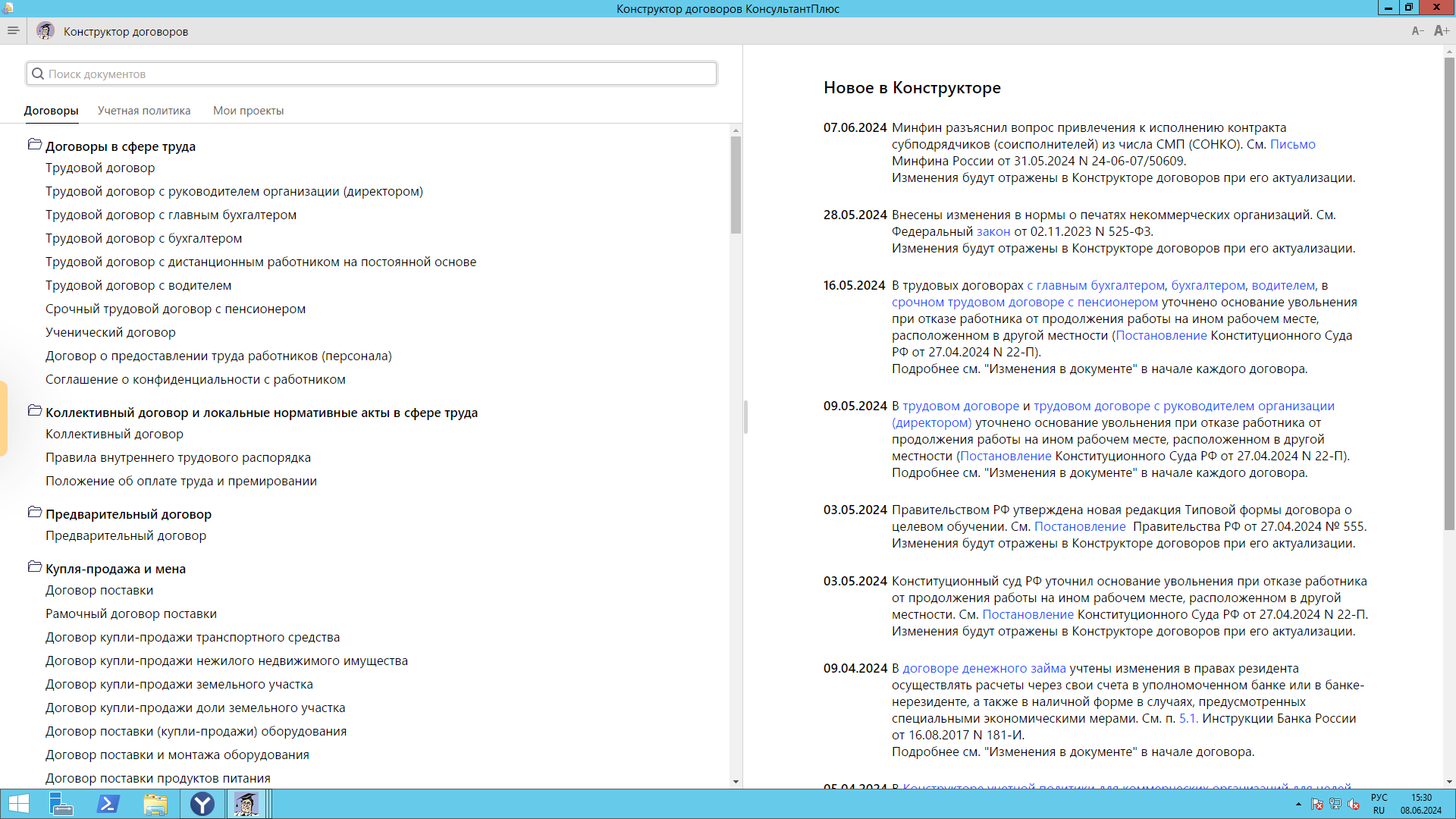This screenshot has width=1456, height=819.
Task: Open Server Manager from the taskbar
Action: click(x=61, y=804)
